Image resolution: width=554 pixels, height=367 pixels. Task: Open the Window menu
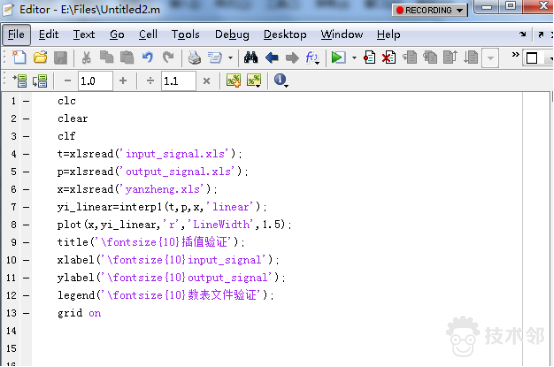point(342,35)
